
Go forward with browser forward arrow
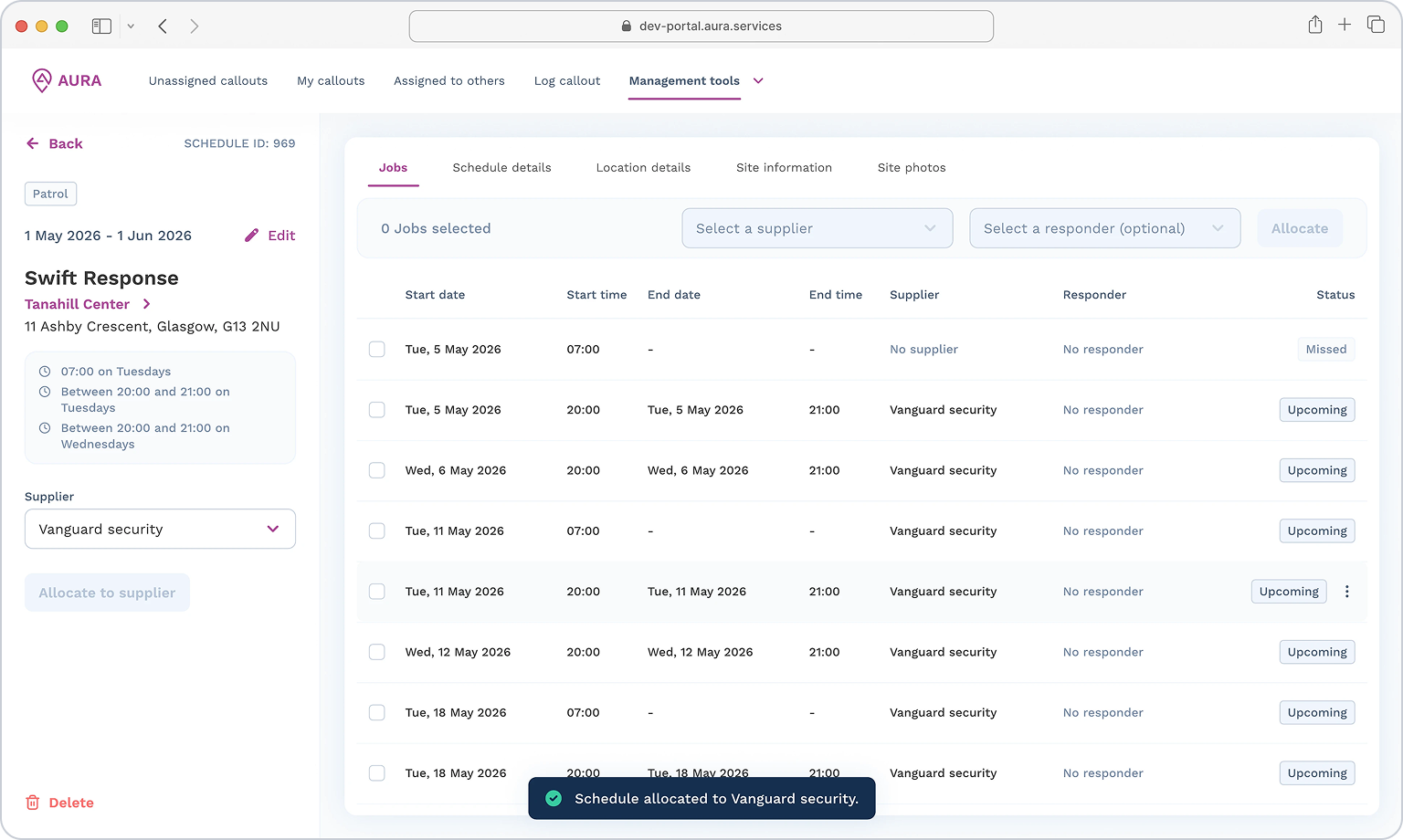[x=194, y=26]
